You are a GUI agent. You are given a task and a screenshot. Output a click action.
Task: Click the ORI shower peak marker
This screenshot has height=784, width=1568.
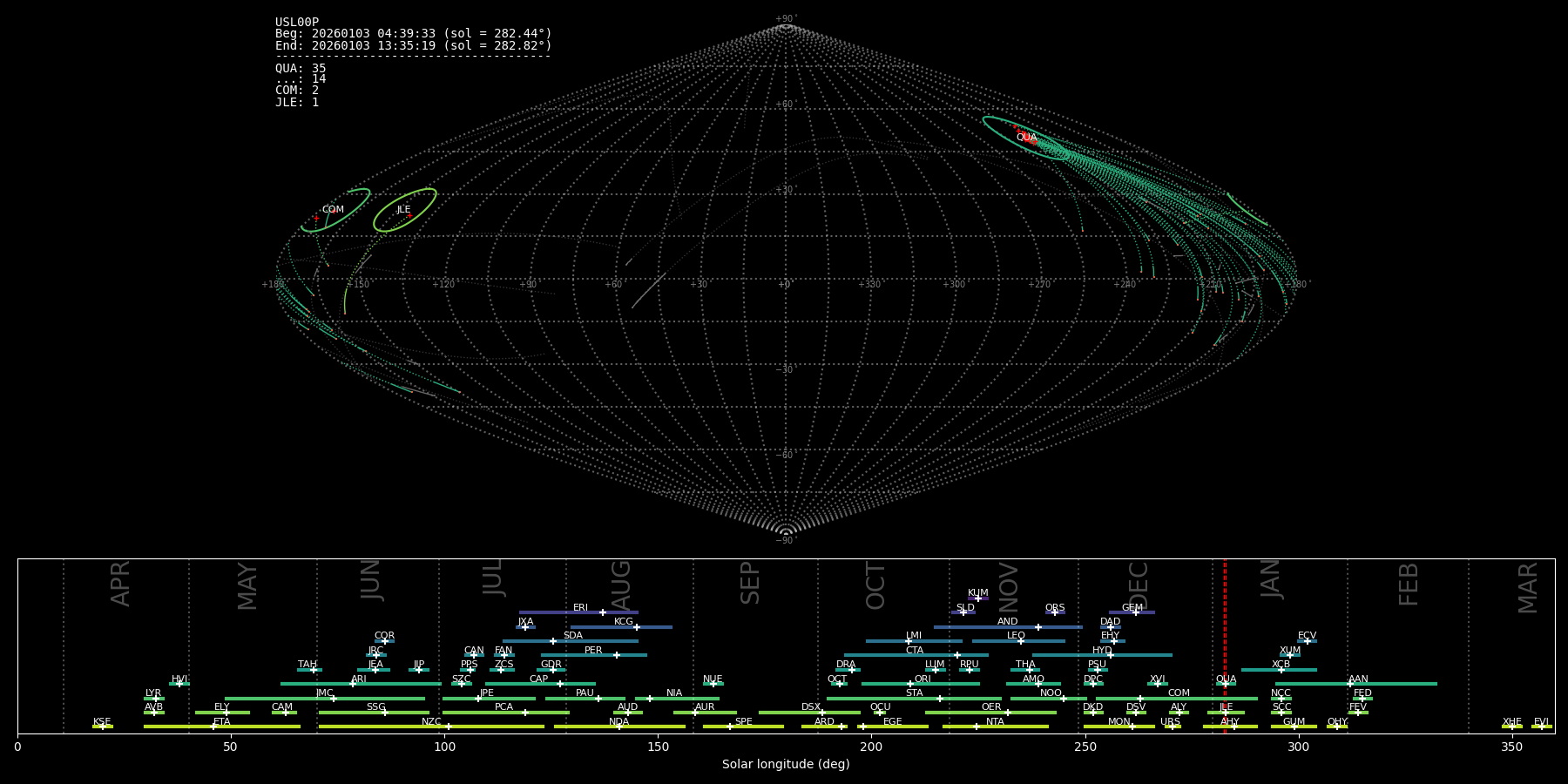(910, 684)
